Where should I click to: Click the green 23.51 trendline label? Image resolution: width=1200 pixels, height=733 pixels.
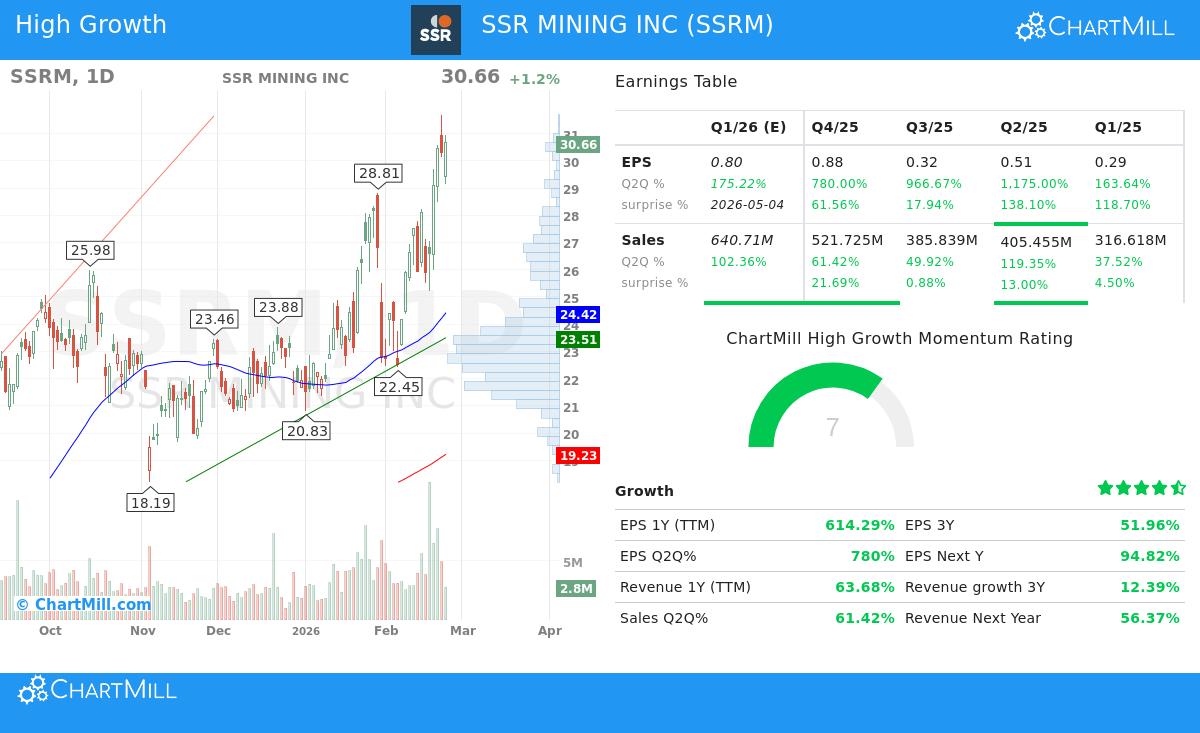(576, 339)
